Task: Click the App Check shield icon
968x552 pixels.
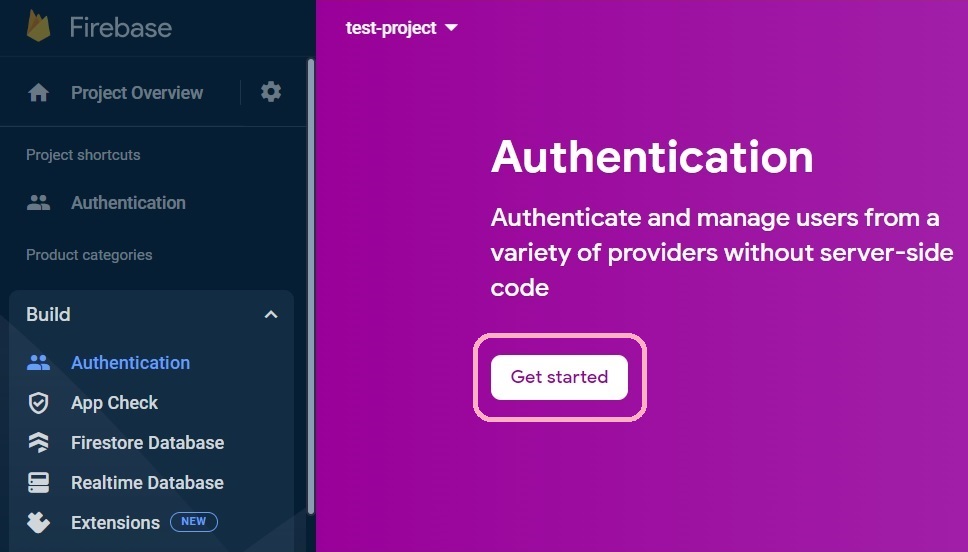Action: click(x=38, y=403)
